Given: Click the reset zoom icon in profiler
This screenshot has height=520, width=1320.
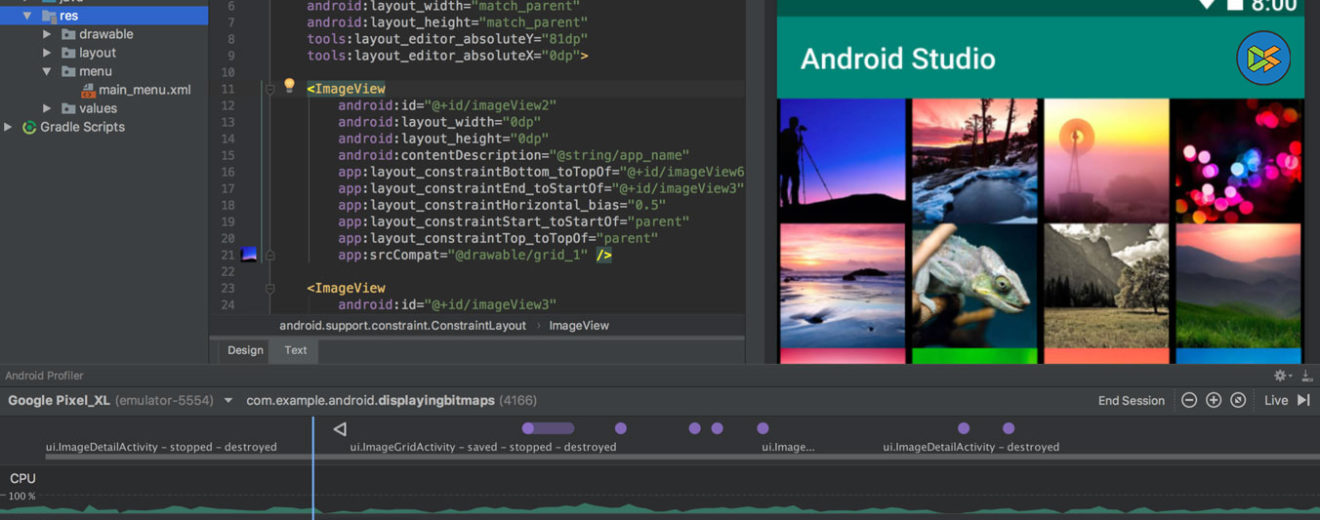Looking at the screenshot, I should (x=1238, y=400).
